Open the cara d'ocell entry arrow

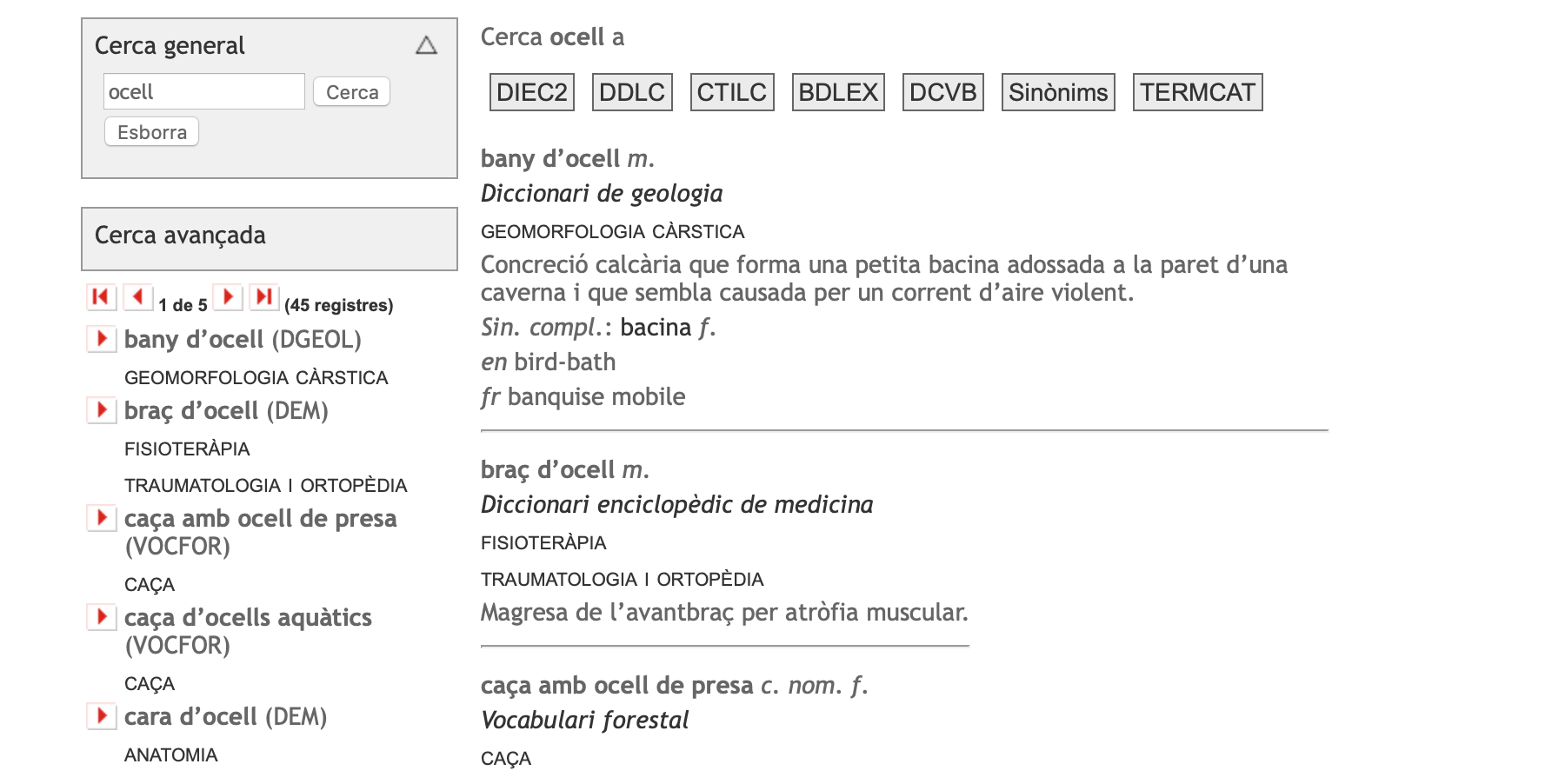102,716
